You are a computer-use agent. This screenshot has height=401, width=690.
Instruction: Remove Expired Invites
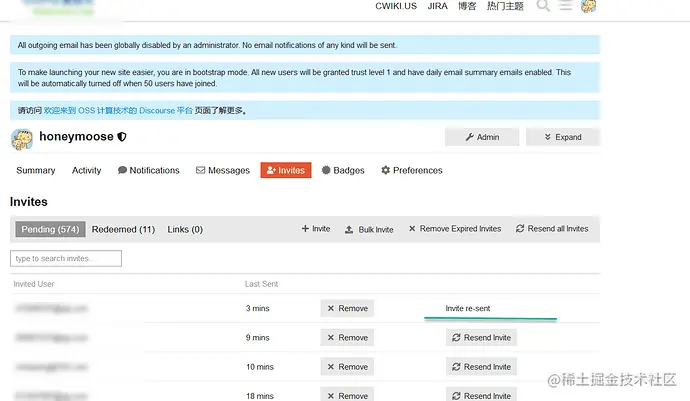[455, 229]
